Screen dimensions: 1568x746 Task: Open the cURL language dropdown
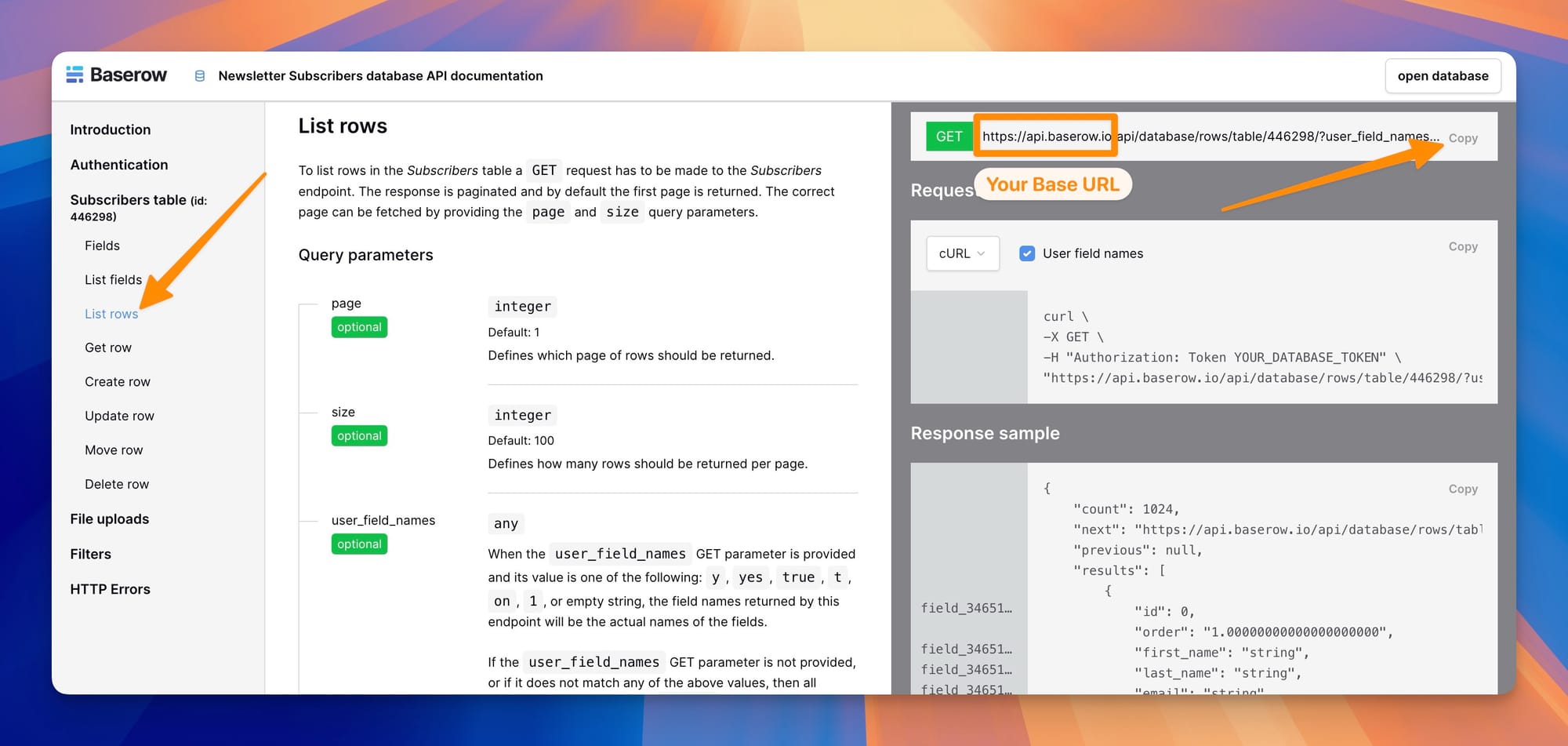pos(962,253)
